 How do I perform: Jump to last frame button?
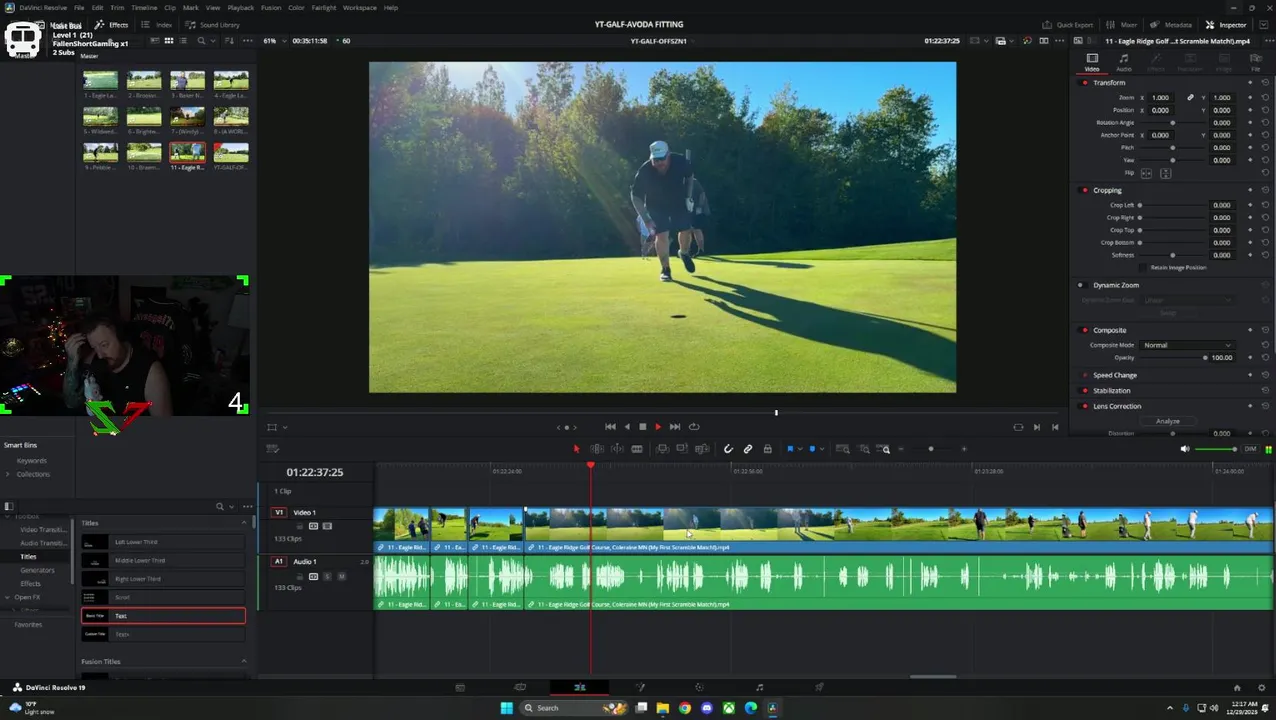(x=675, y=427)
